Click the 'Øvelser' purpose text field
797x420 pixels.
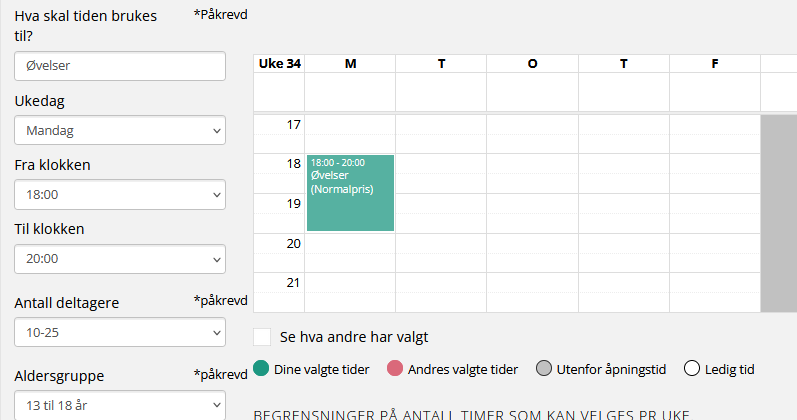click(x=120, y=66)
